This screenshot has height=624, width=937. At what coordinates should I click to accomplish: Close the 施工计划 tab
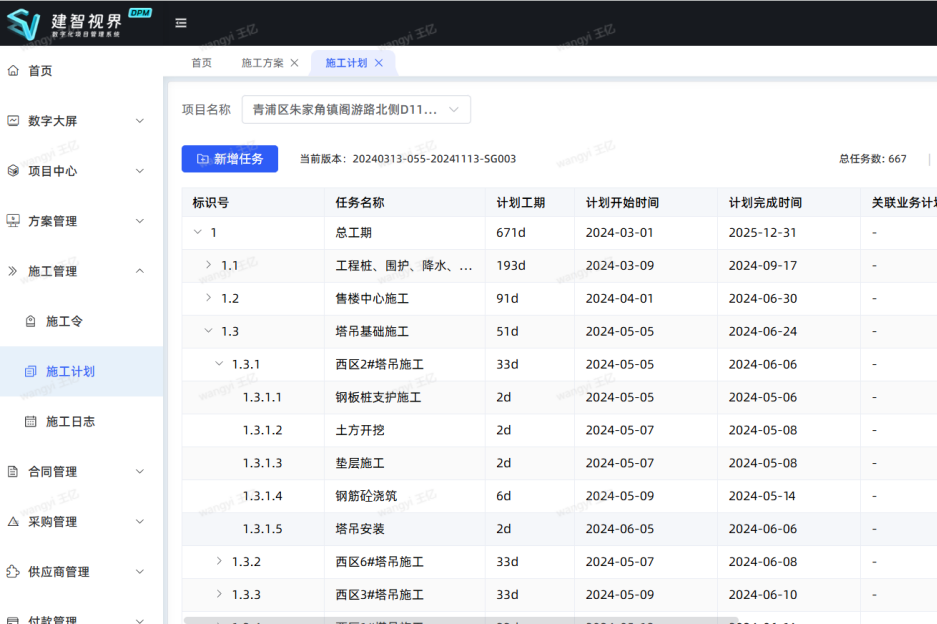coord(379,63)
